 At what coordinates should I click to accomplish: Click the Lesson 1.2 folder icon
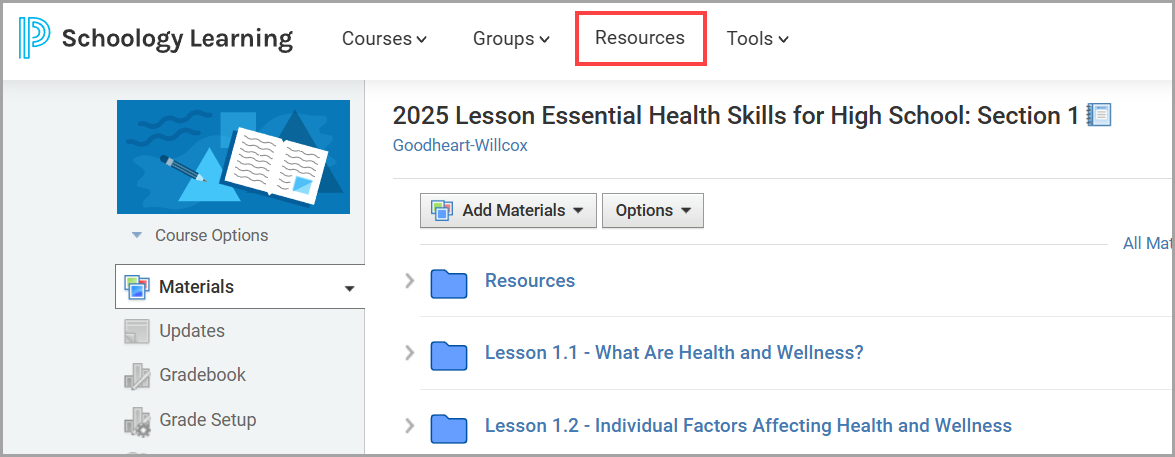point(449,428)
